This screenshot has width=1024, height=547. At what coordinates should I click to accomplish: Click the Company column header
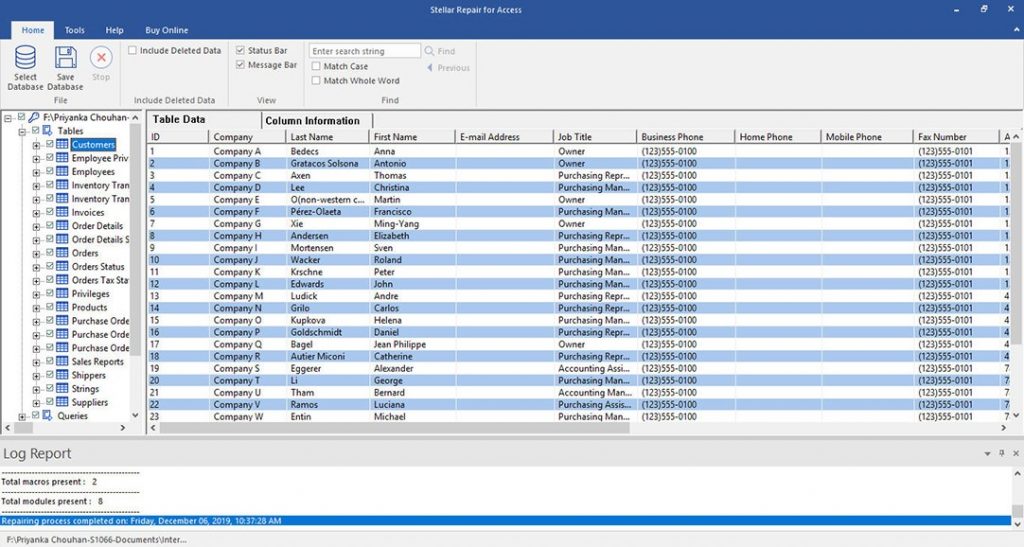click(247, 137)
